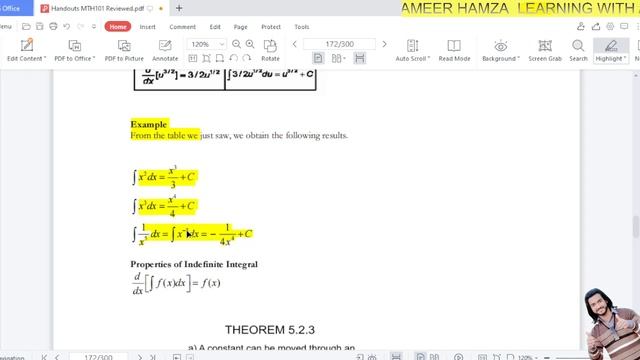Screen dimensions: 640x360
Task: Click the Properties of Indefinite Integral heading
Action: 194,264
